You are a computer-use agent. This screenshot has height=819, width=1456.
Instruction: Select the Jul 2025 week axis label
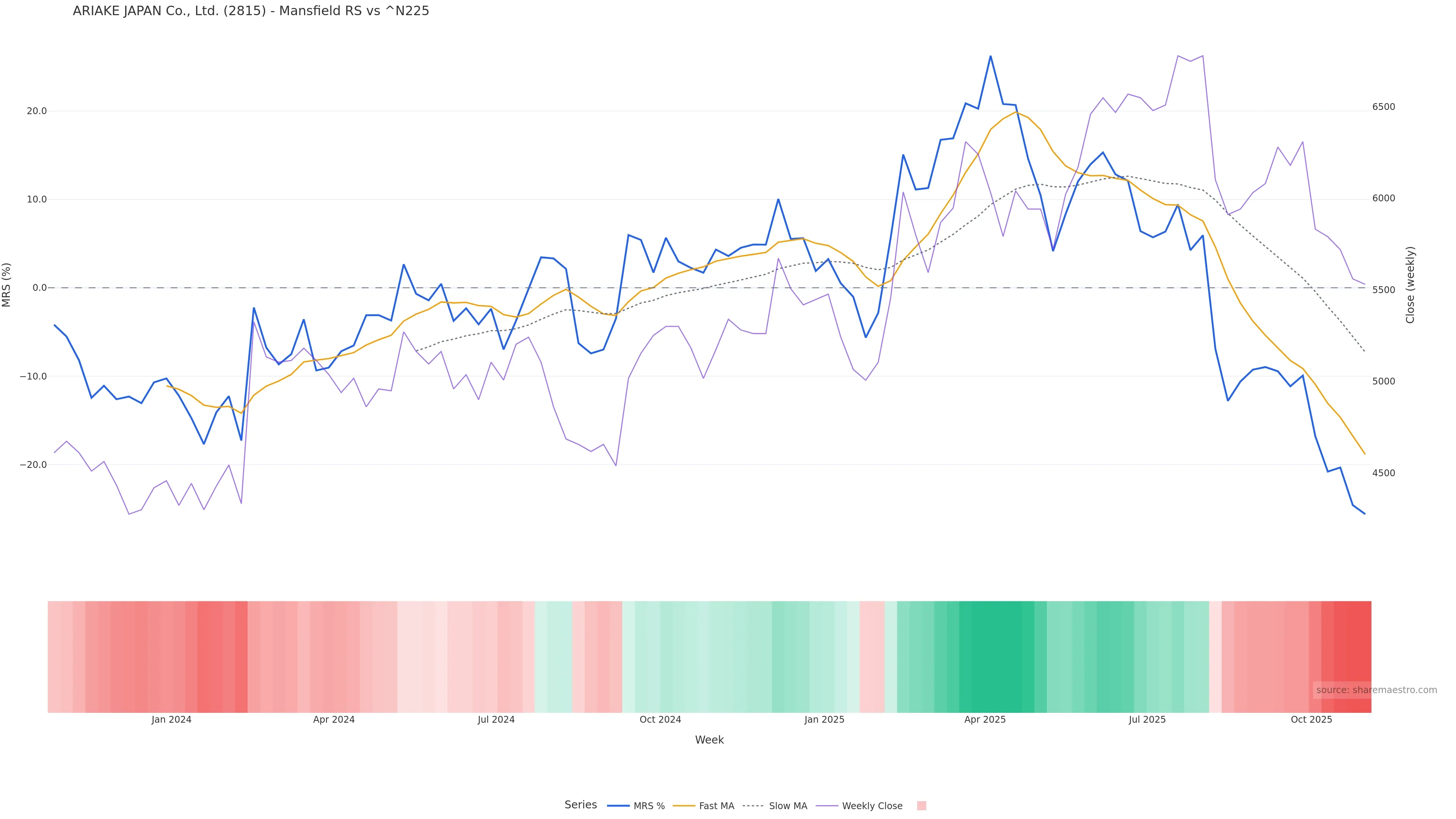tap(1147, 720)
